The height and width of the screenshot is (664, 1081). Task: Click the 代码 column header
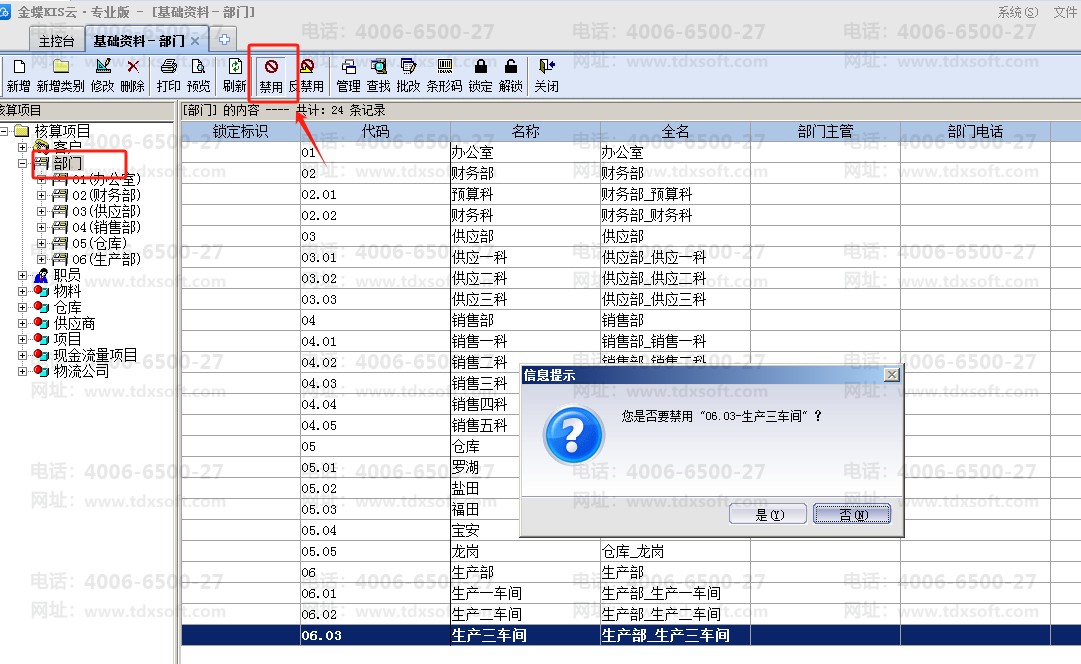pyautogui.click(x=375, y=131)
